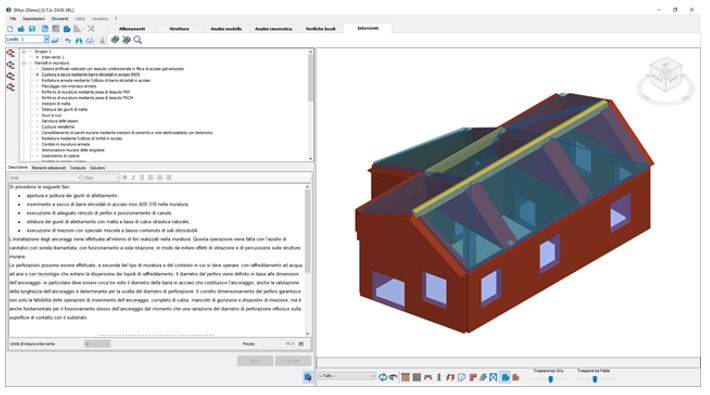Select the Stilatura dei giunti di malta item
Viewport: 710px width, 395px height.
[64, 110]
